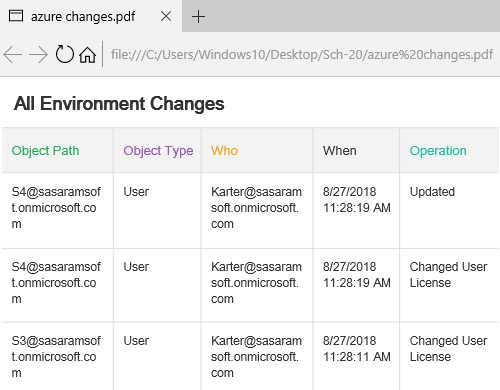Click the browser forward arrow

[38, 54]
